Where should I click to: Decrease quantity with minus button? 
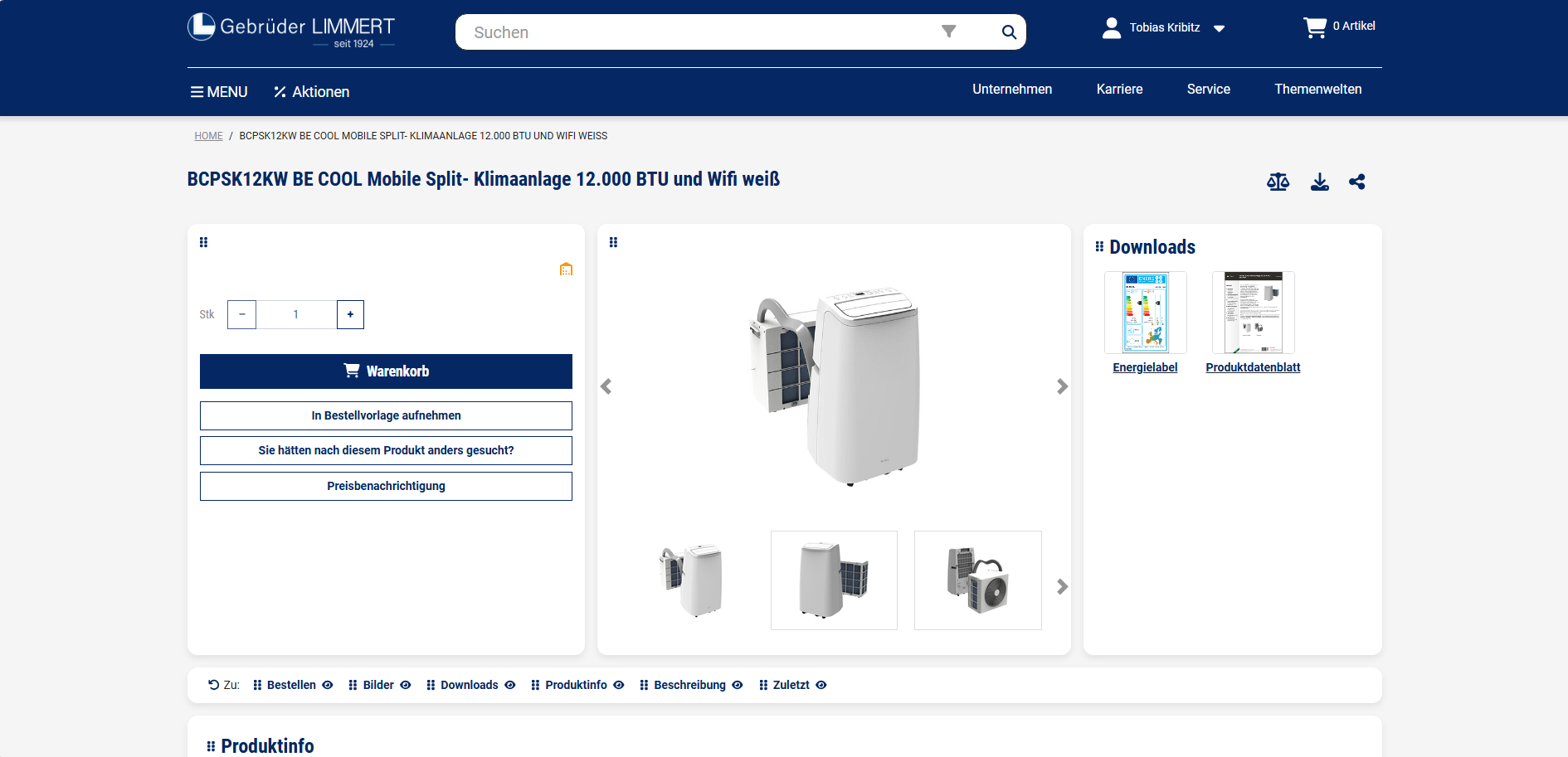pyautogui.click(x=241, y=314)
